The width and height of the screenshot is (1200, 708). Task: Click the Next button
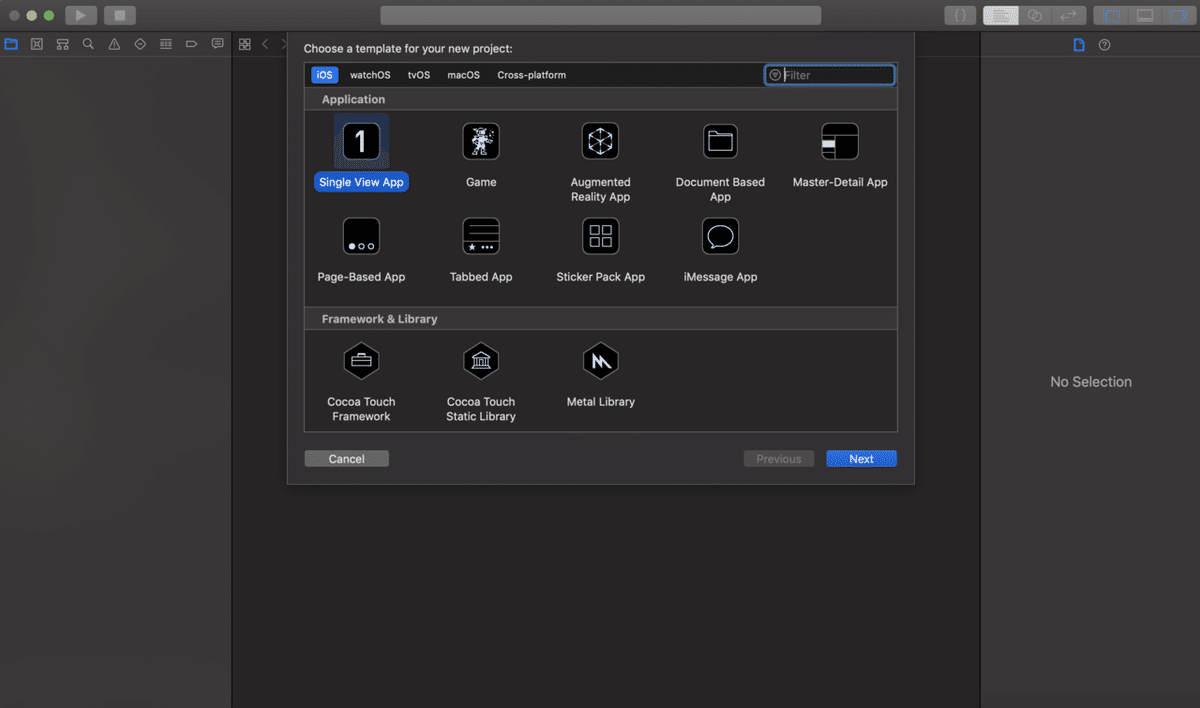861,459
